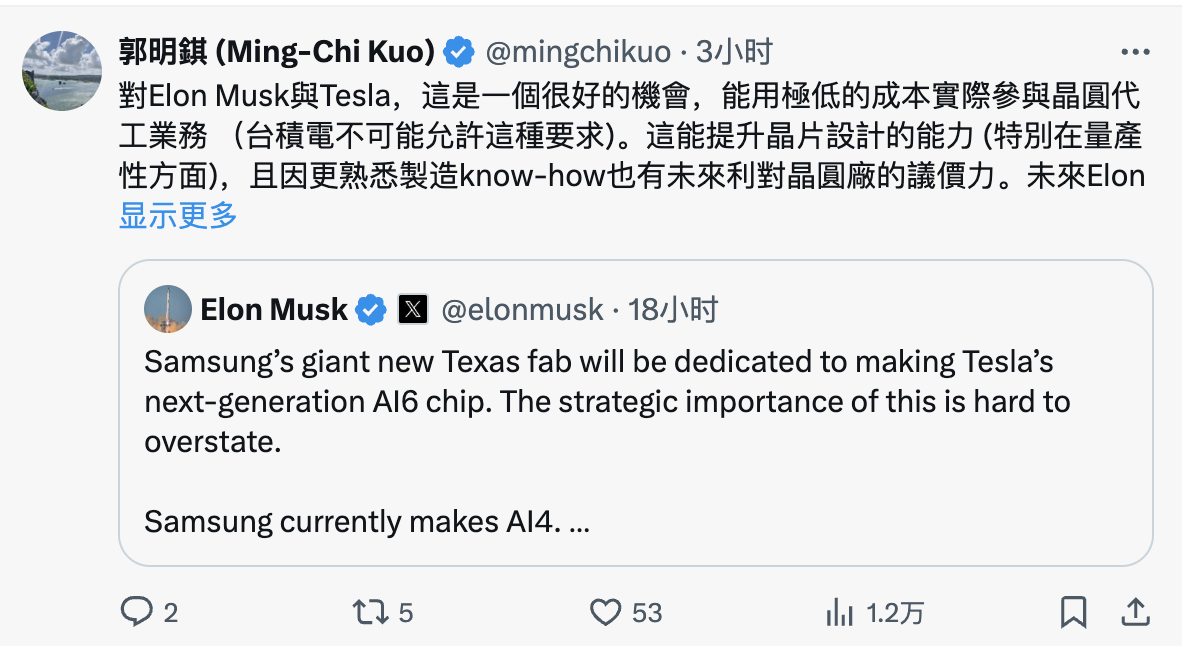
Task: Expand the post with 显示更多
Action: [178, 216]
